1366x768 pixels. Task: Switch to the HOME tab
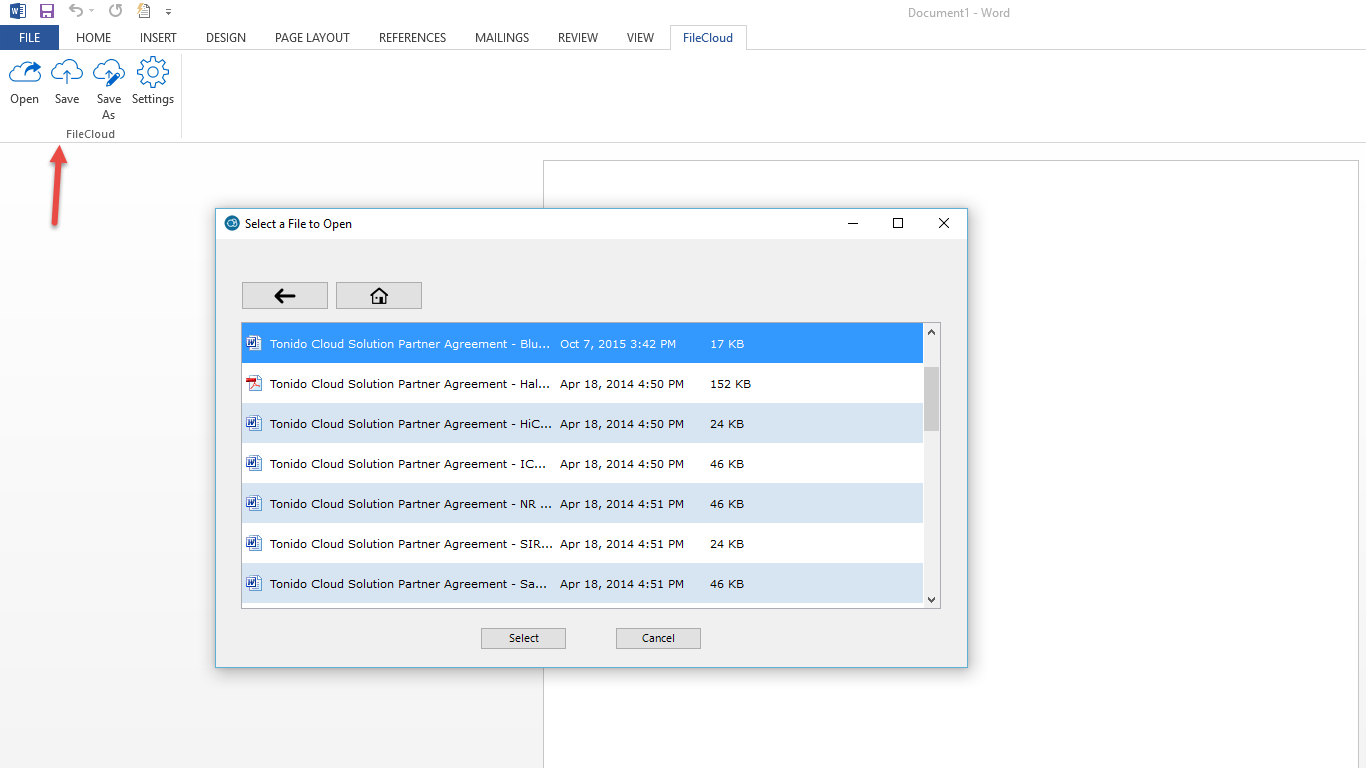pos(94,38)
